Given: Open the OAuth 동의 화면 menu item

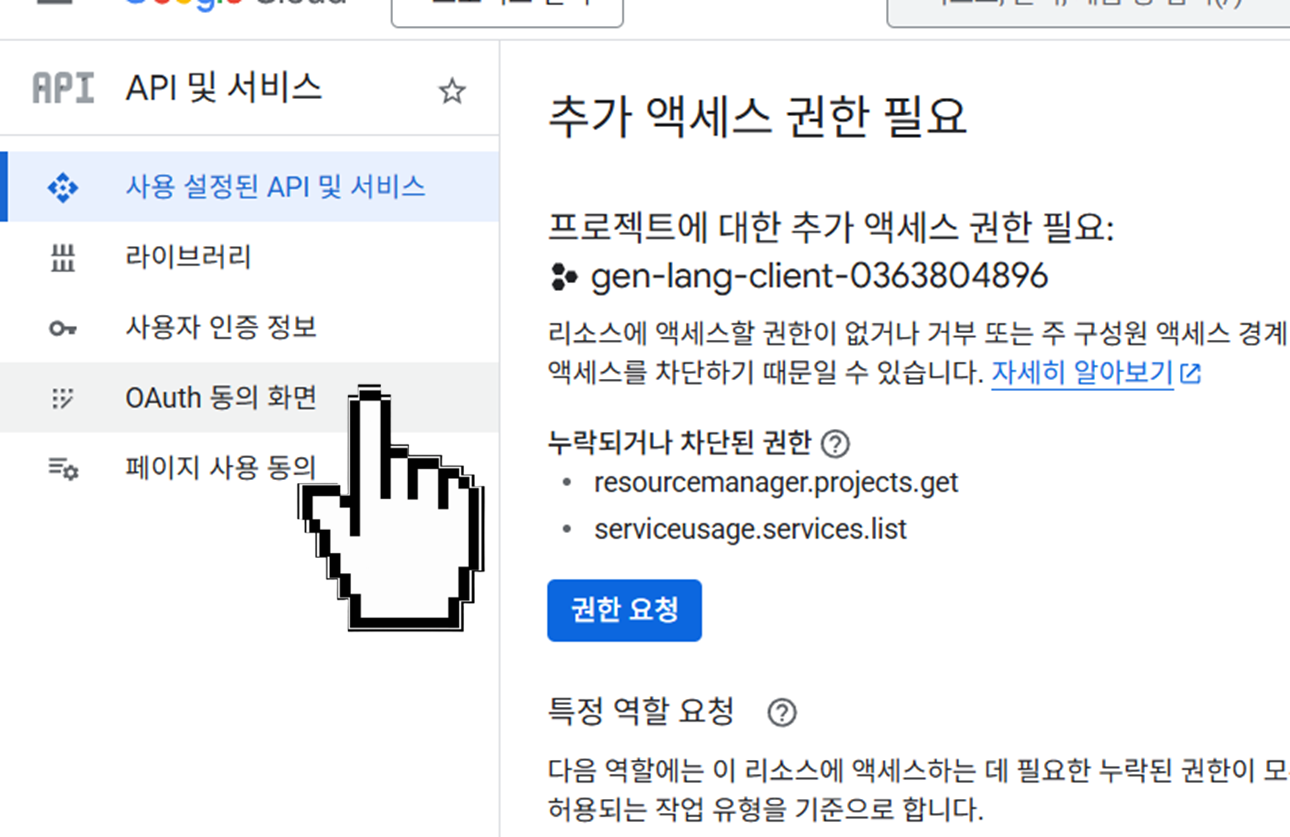Looking at the screenshot, I should [250, 398].
